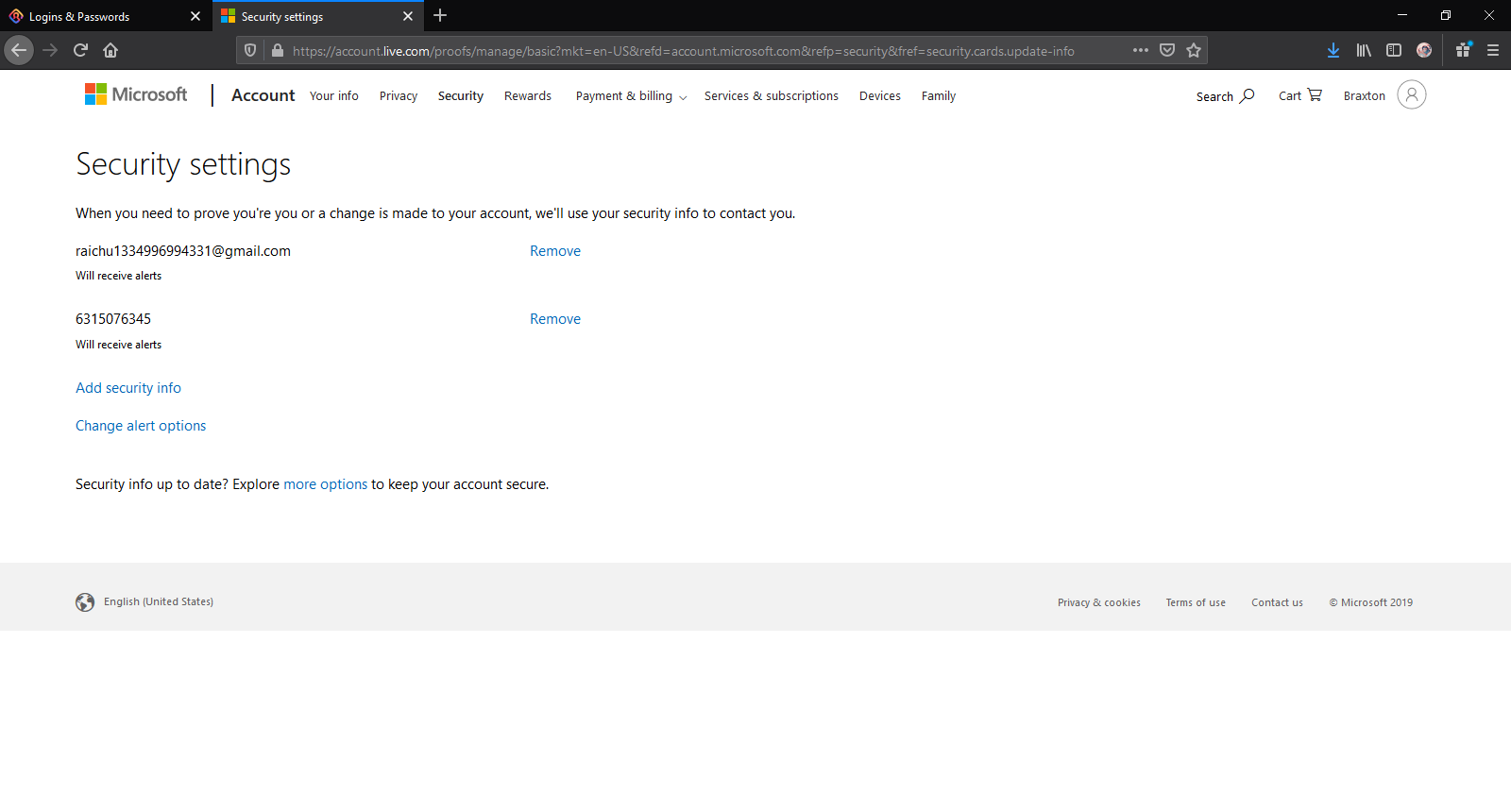Remove the gmail security email

click(555, 251)
